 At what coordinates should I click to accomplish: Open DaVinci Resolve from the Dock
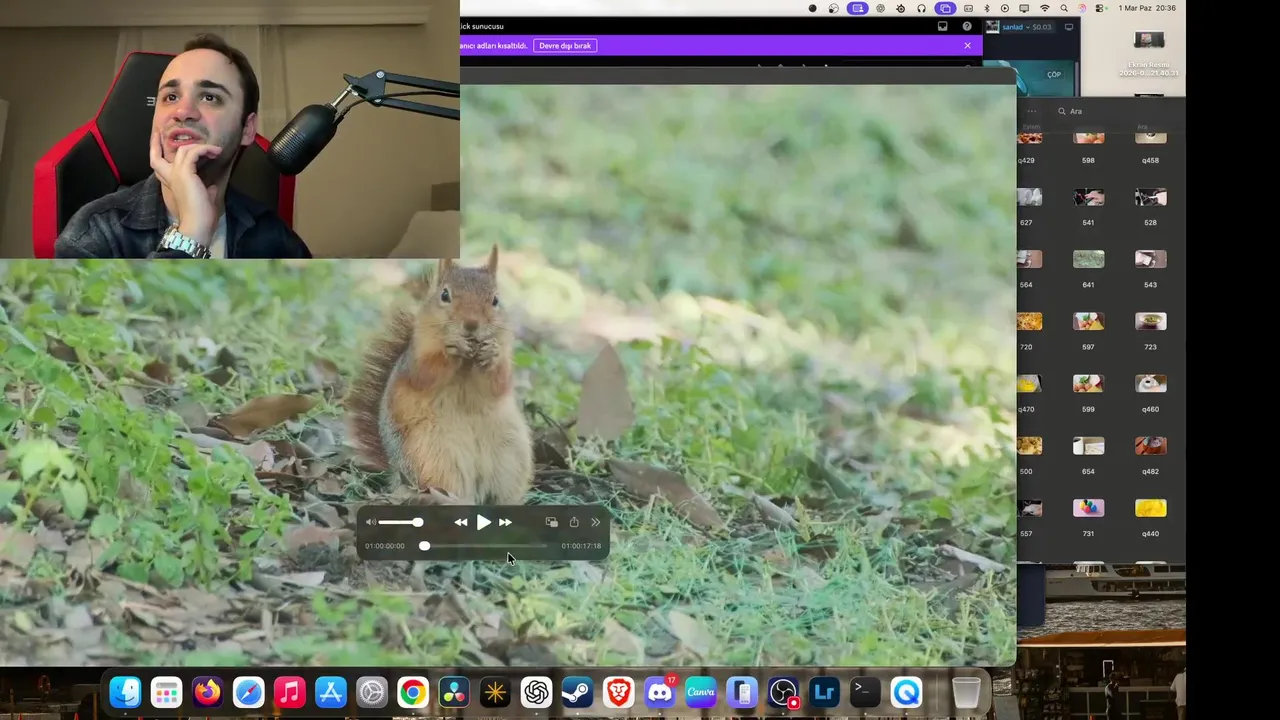click(x=453, y=692)
